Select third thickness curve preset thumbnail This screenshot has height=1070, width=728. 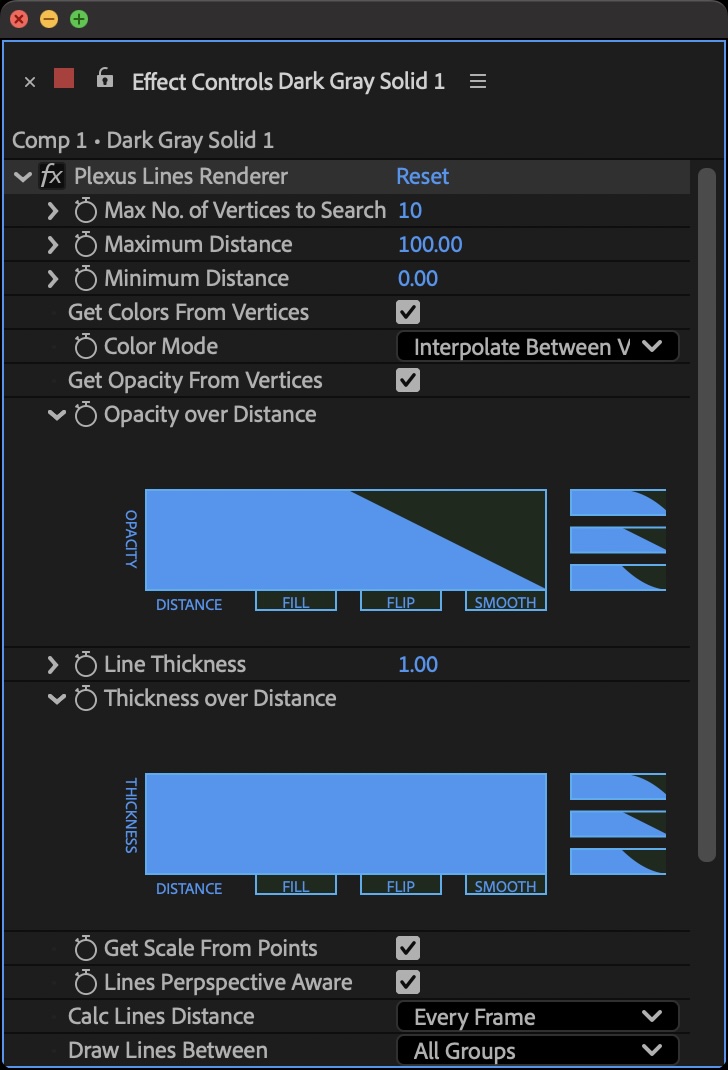coord(617,861)
